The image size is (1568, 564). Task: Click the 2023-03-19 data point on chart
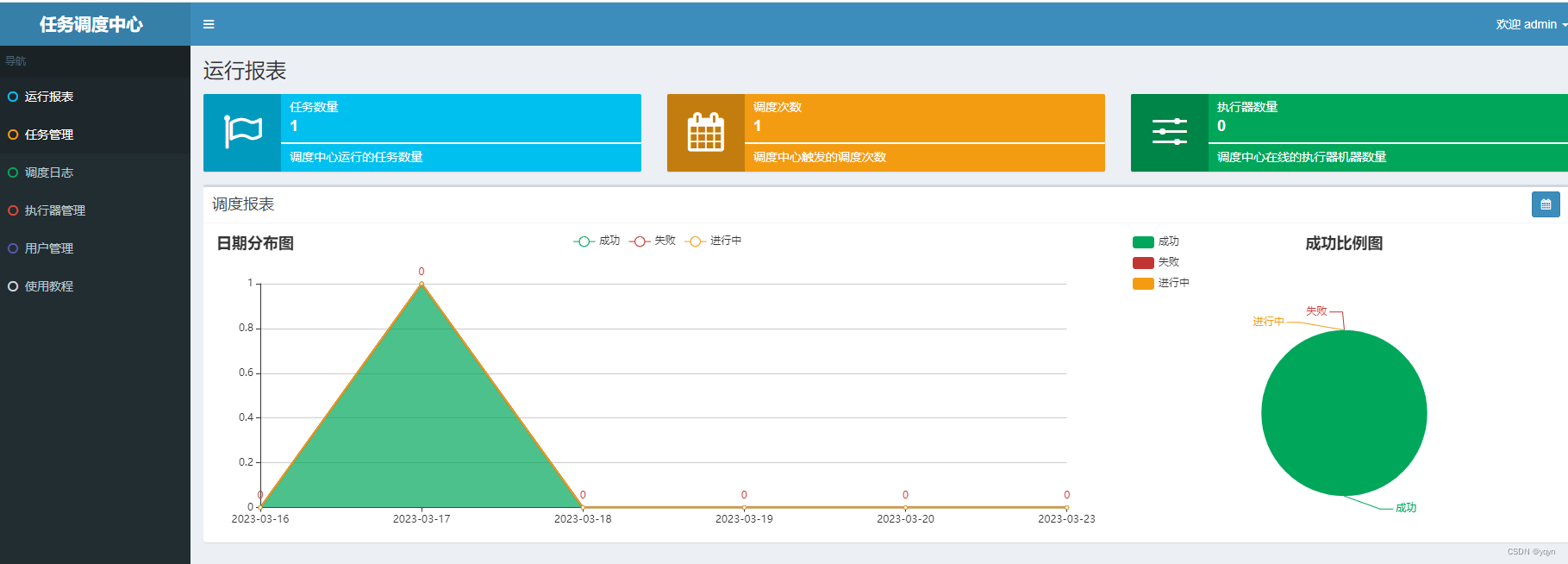[x=744, y=507]
